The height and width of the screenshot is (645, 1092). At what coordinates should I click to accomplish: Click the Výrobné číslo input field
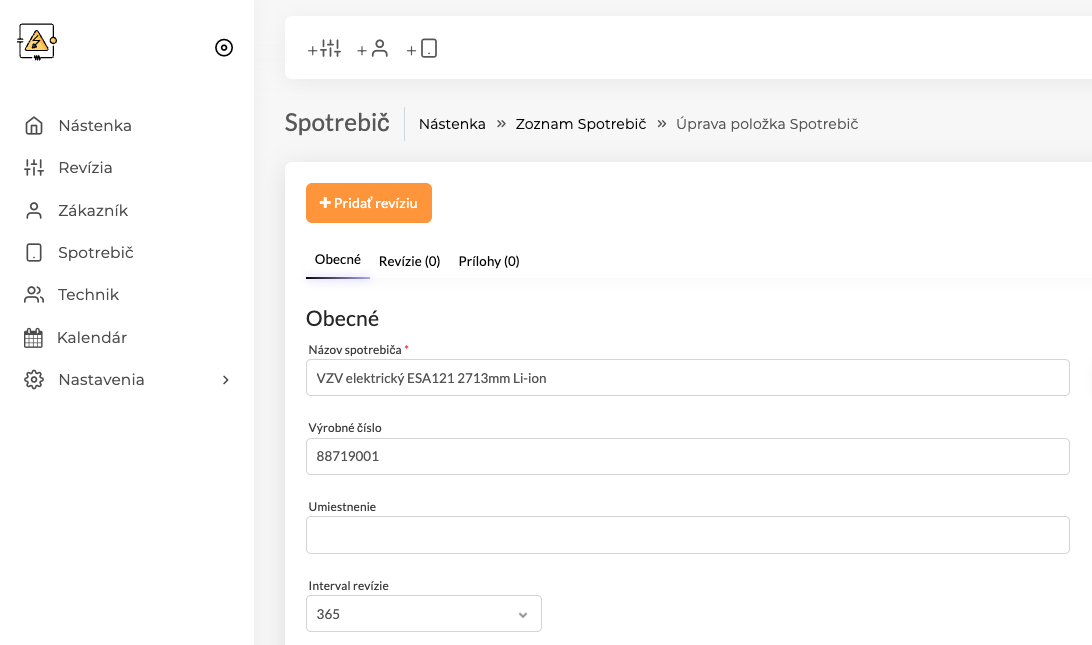pyautogui.click(x=687, y=456)
